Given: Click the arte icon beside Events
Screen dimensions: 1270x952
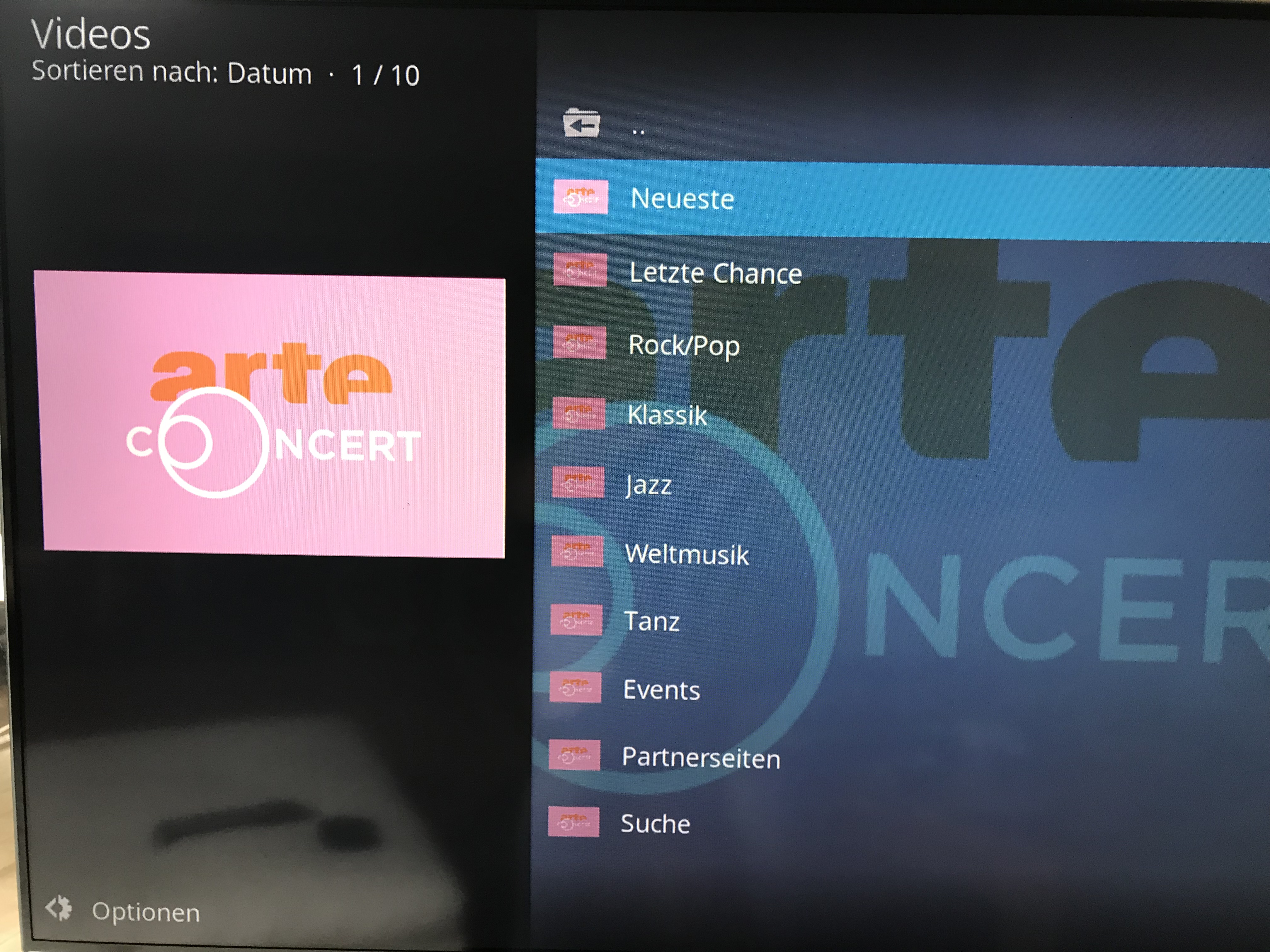Looking at the screenshot, I should click(x=575, y=687).
